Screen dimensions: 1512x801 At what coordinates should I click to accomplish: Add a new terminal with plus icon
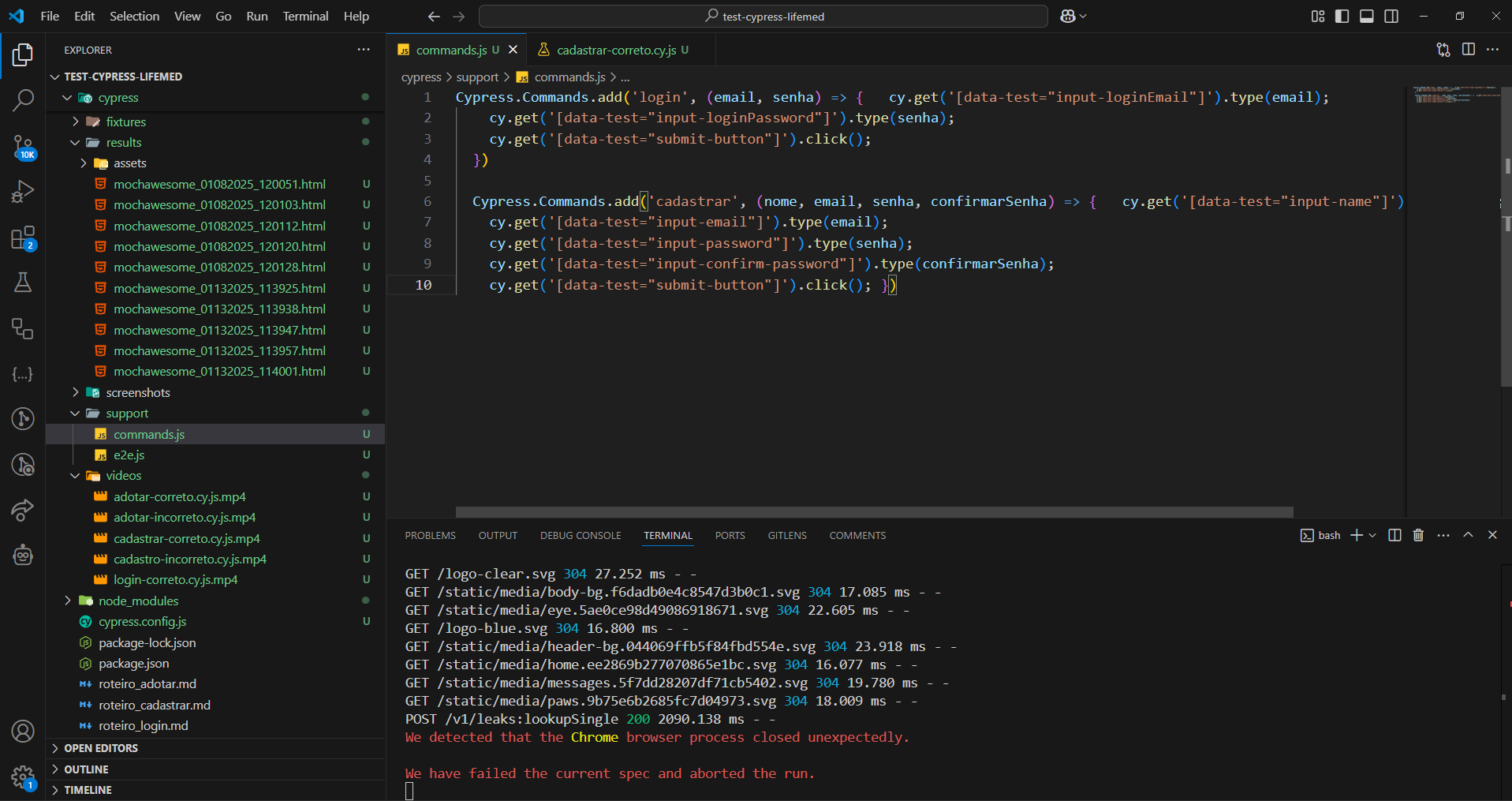(1357, 535)
